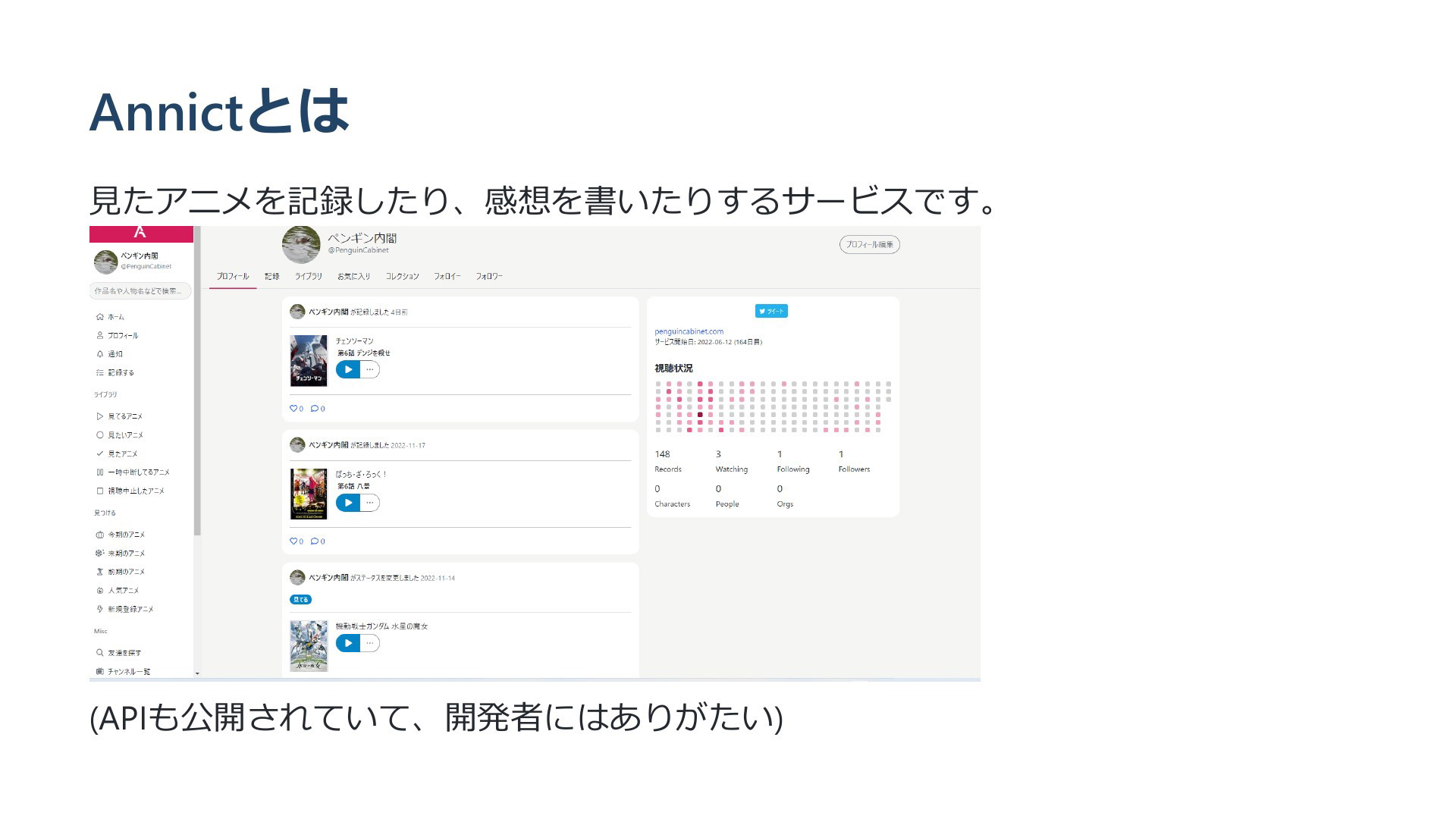This screenshot has height=819, width=1456.
Task: Click the sidebar vertical scrollbar
Action: pyautogui.click(x=197, y=381)
